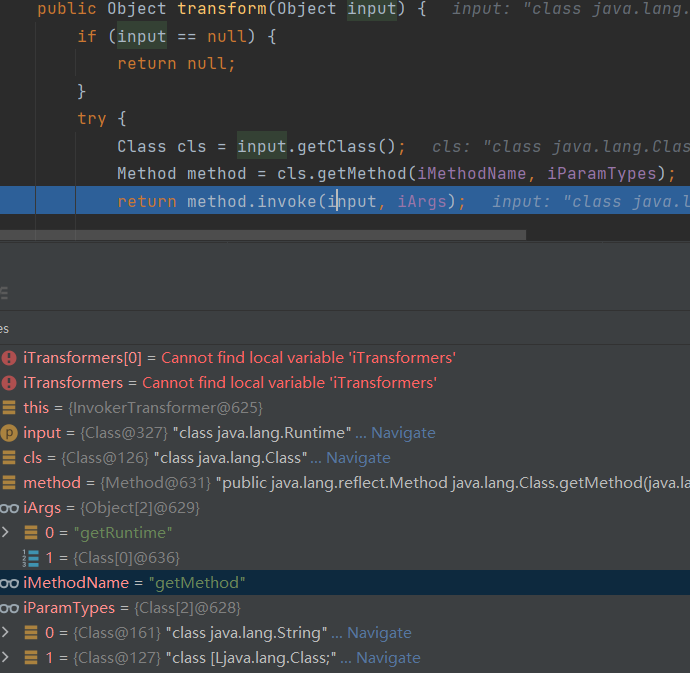
Task: Click the error icon beside iTransformers watch
Action: (x=9, y=383)
